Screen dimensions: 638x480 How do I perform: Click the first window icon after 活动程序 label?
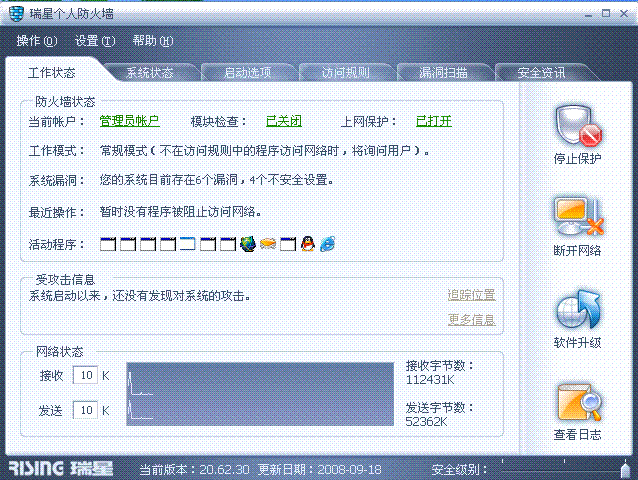[x=108, y=244]
